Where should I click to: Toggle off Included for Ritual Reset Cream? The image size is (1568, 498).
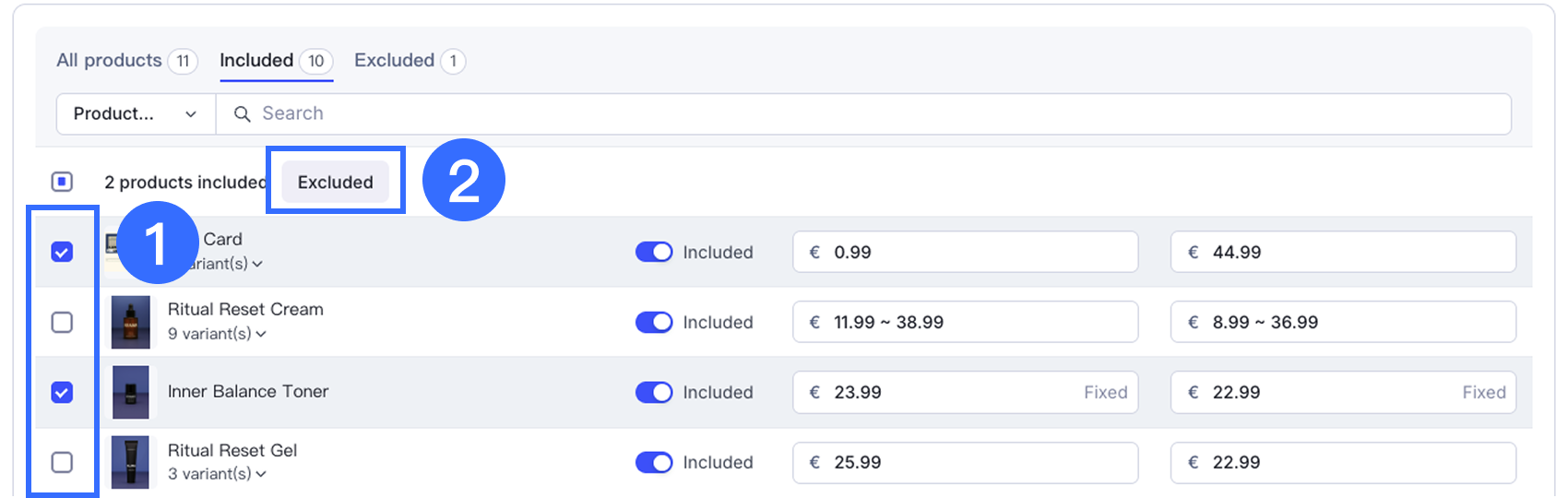click(654, 322)
